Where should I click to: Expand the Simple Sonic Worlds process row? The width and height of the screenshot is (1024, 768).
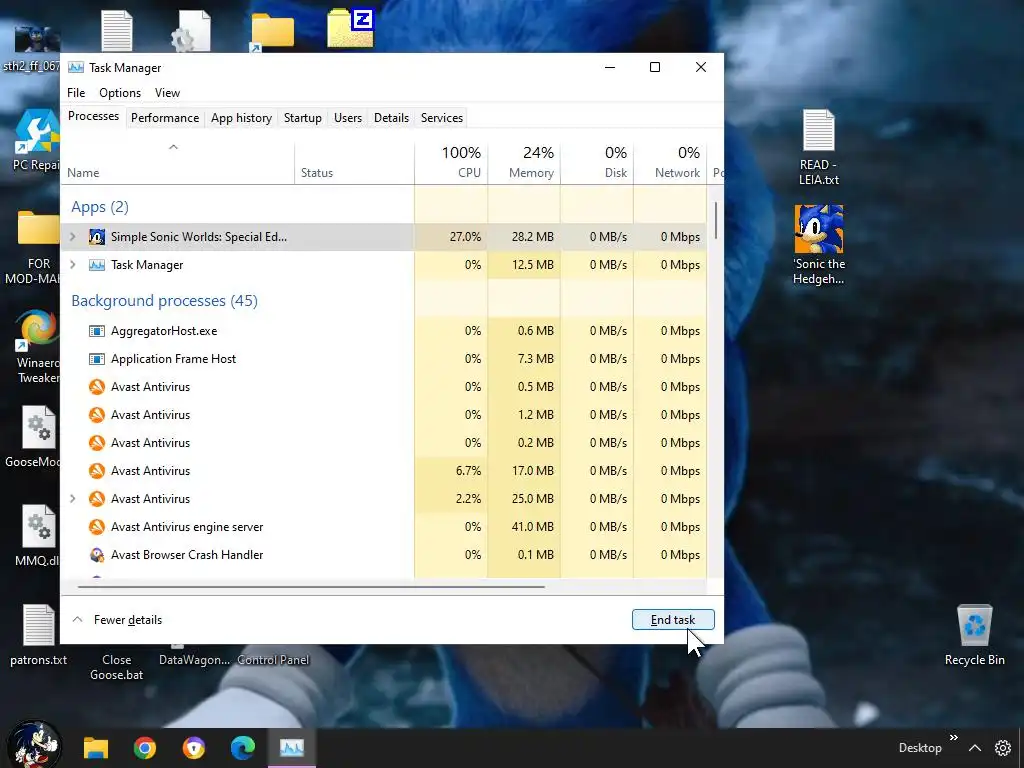click(x=73, y=236)
